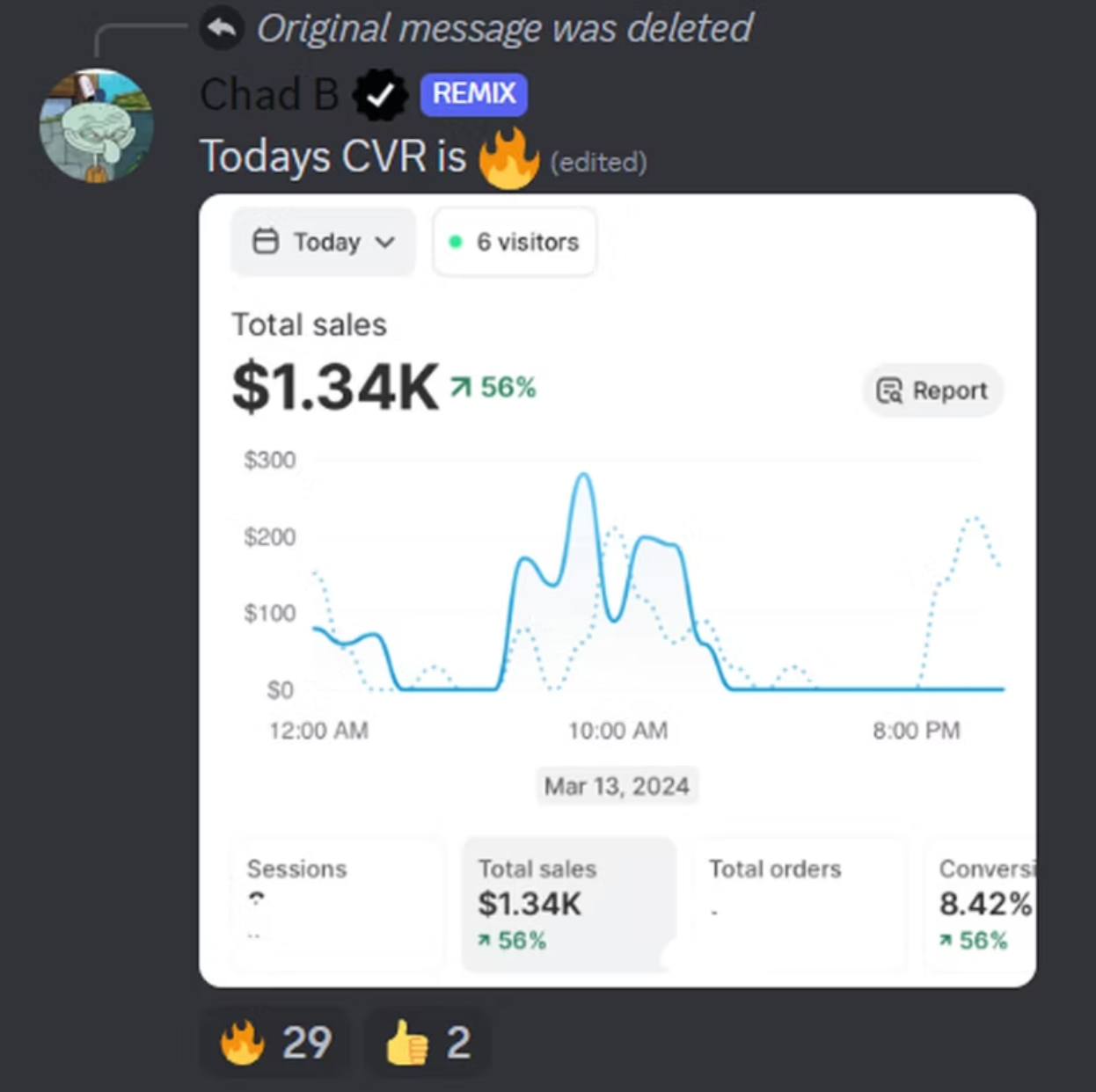Screen dimensions: 1096x1092
Task: Click the 6 visitors live indicator
Action: 515,242
